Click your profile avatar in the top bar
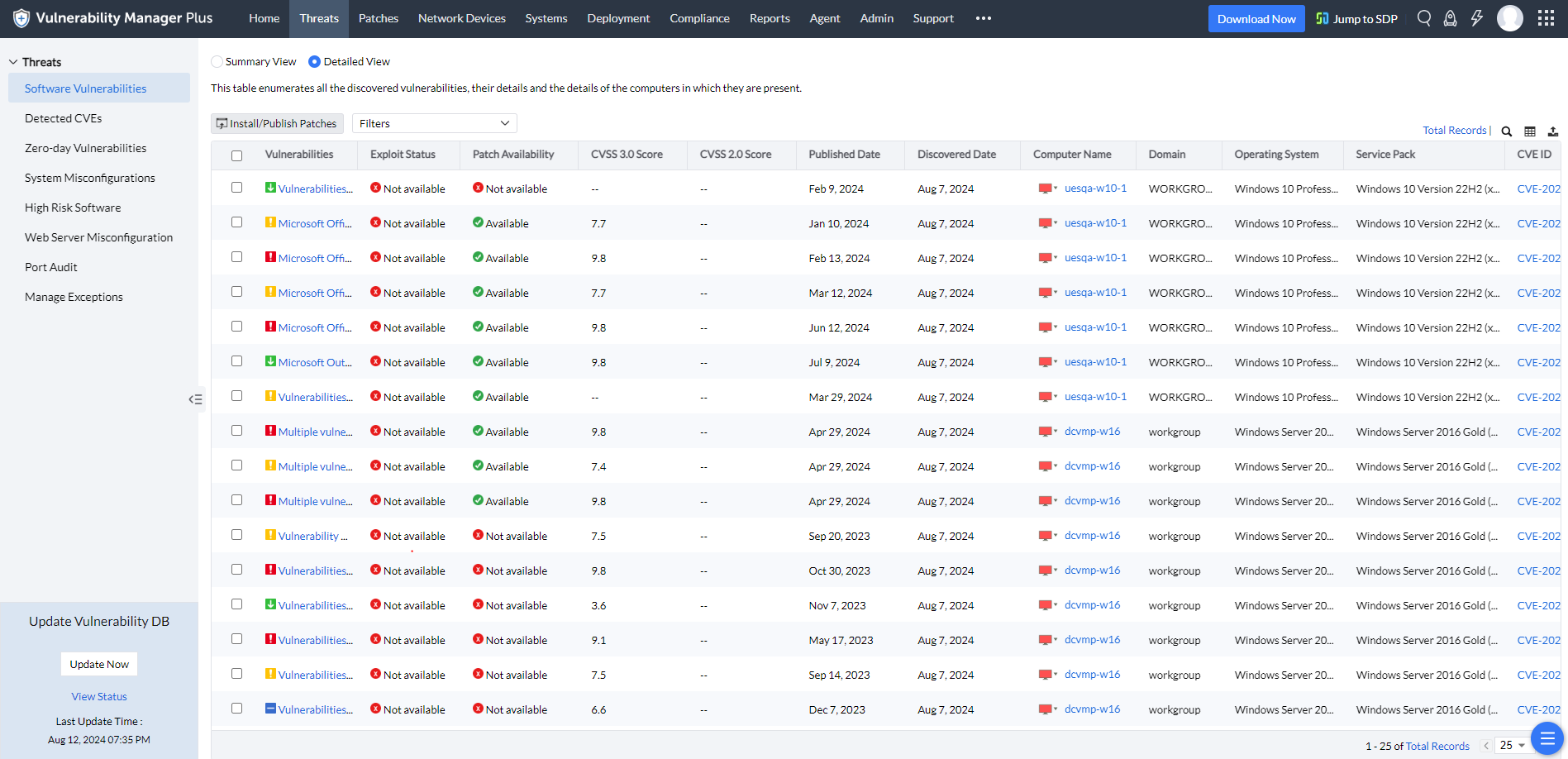Image resolution: width=1568 pixels, height=759 pixels. pyautogui.click(x=1510, y=18)
